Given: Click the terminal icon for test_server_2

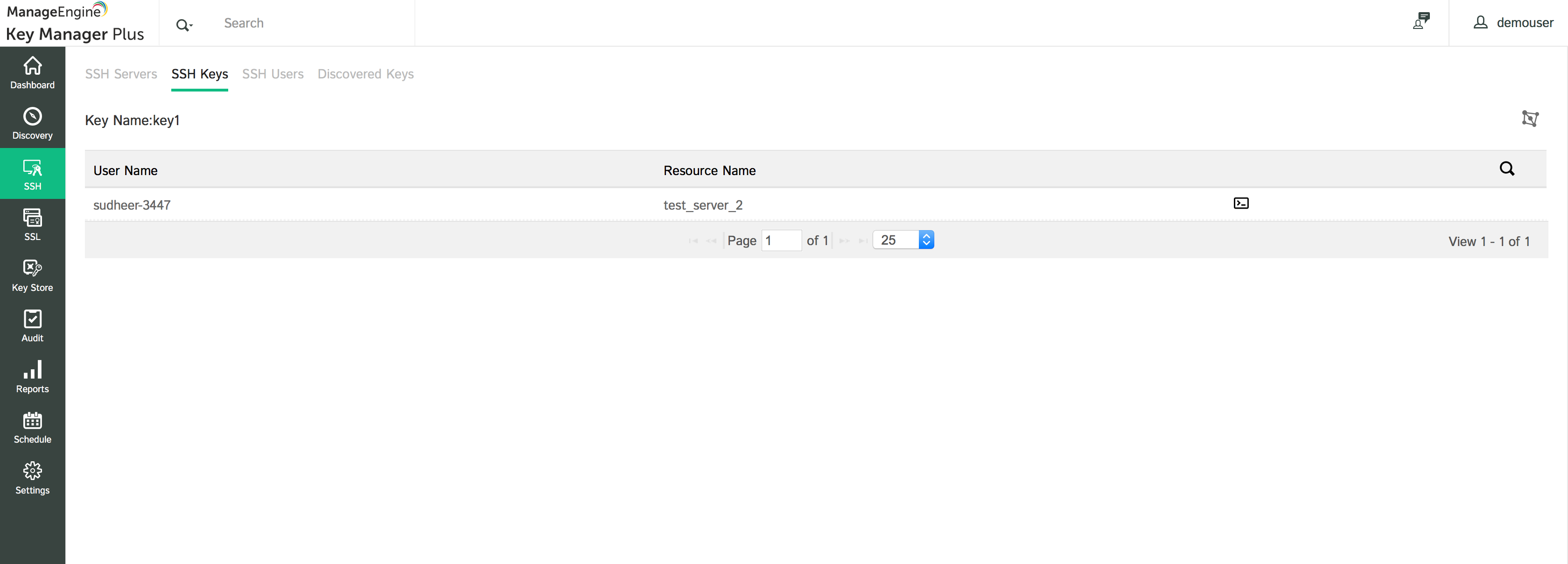Looking at the screenshot, I should tap(1240, 204).
